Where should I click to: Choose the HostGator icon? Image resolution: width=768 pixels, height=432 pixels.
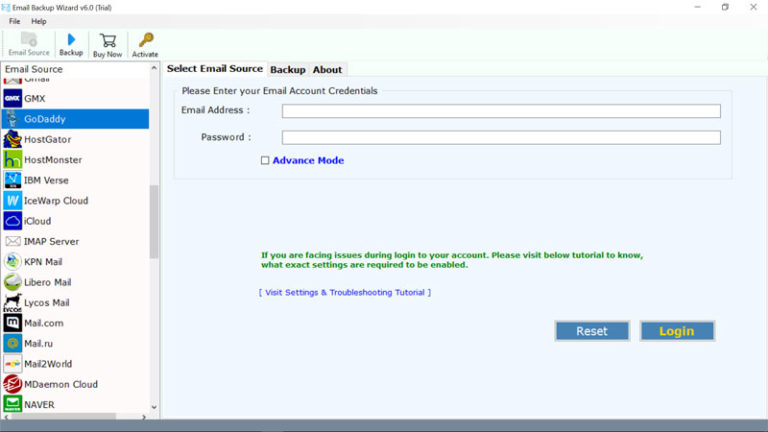pyautogui.click(x=13, y=140)
